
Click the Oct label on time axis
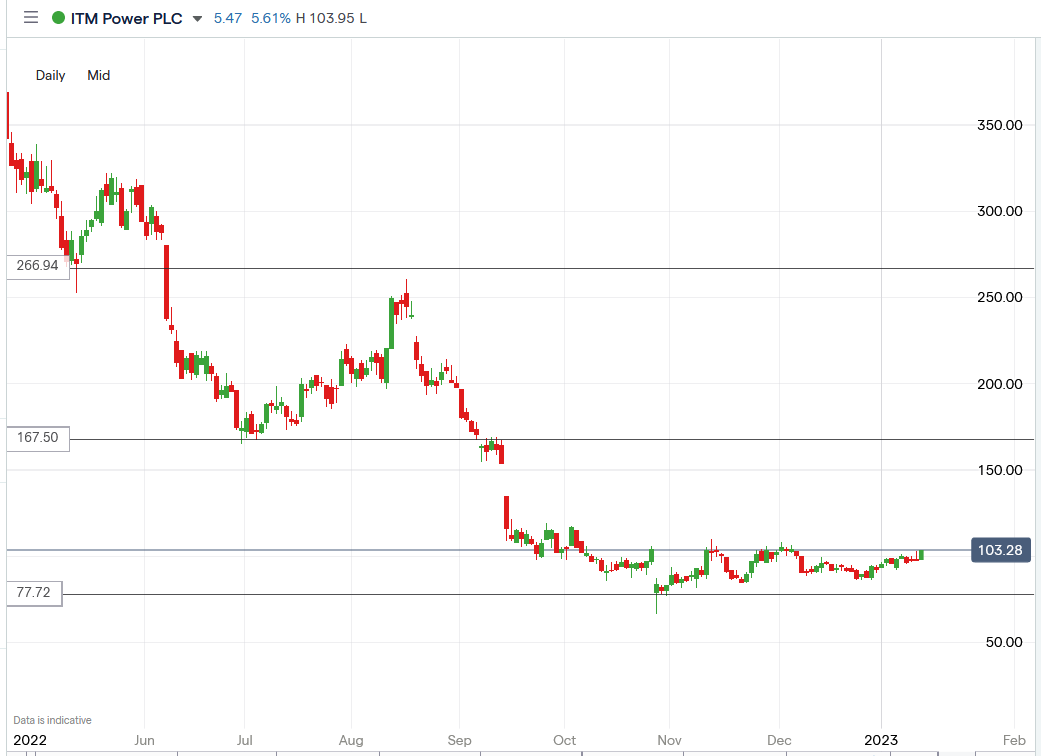(565, 740)
